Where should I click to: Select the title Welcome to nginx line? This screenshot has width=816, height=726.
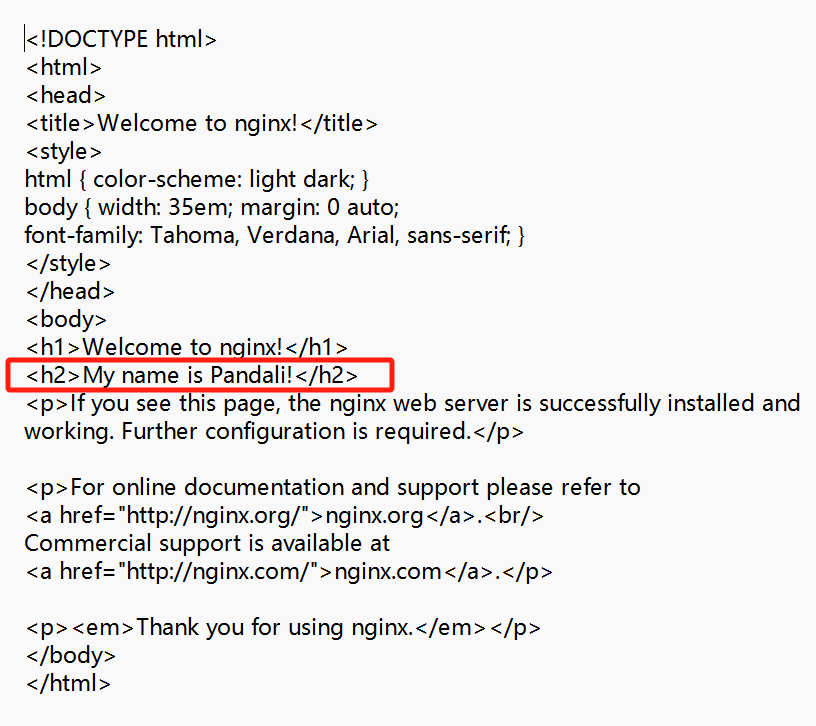pos(201,124)
